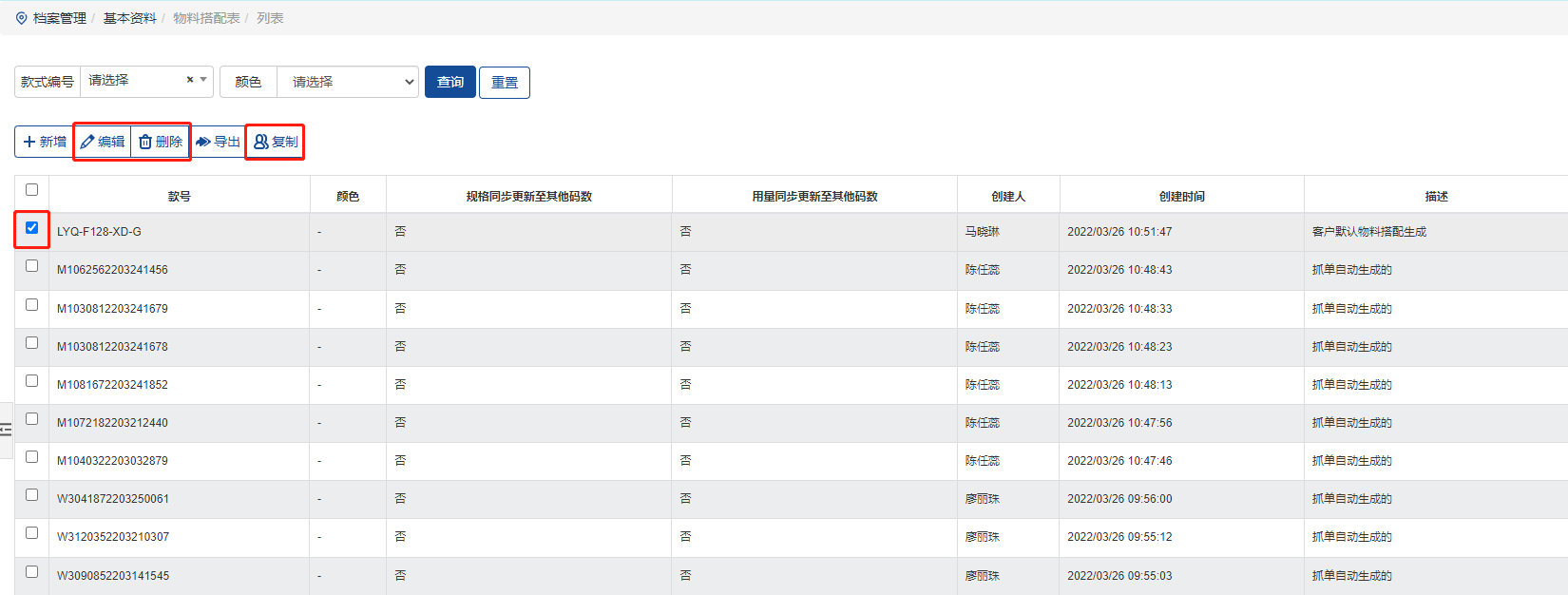Viewport: 1568px width, 595px height.
Task: Click the 查询 search button
Action: coord(449,82)
